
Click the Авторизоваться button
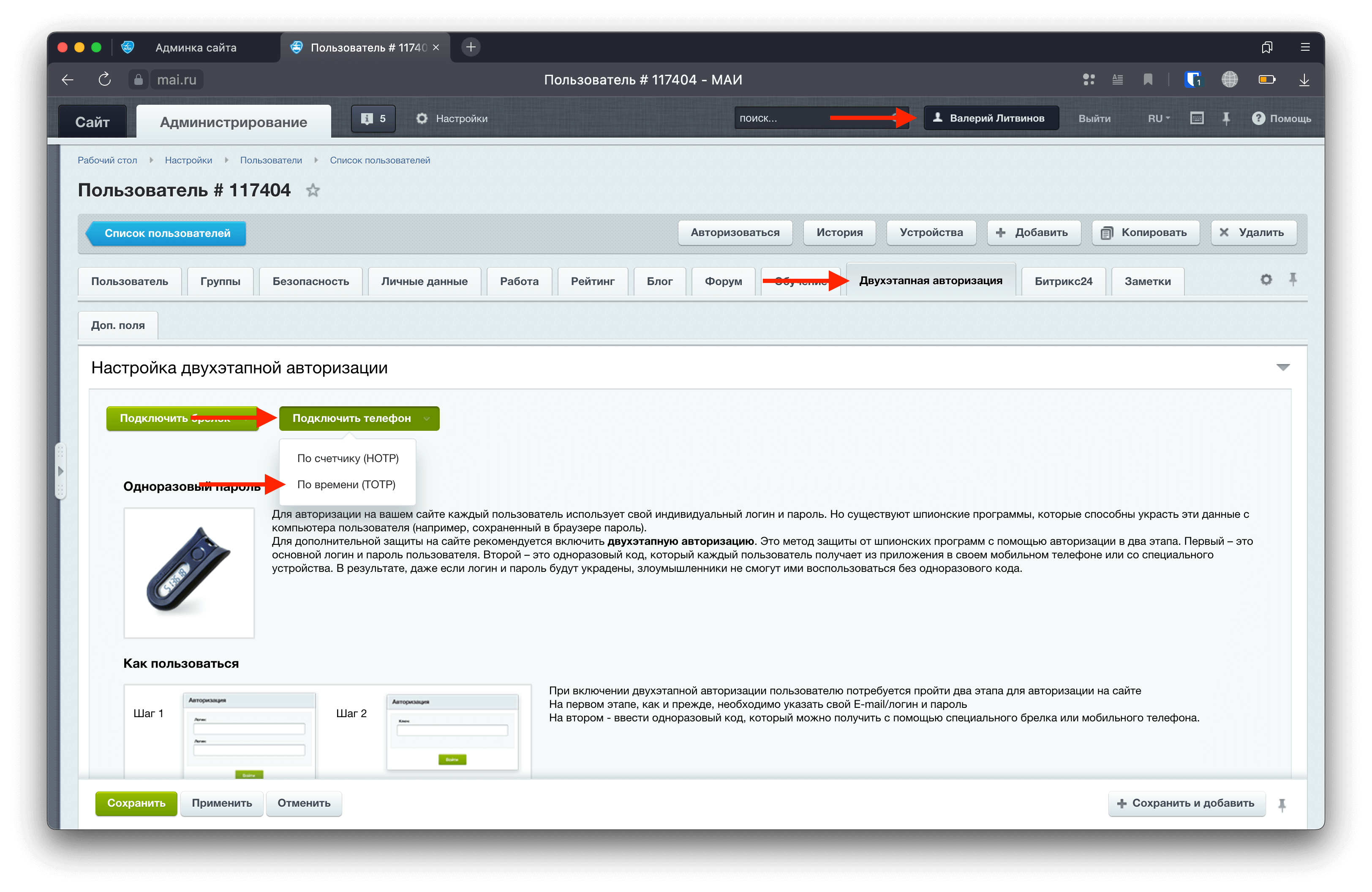click(x=735, y=233)
